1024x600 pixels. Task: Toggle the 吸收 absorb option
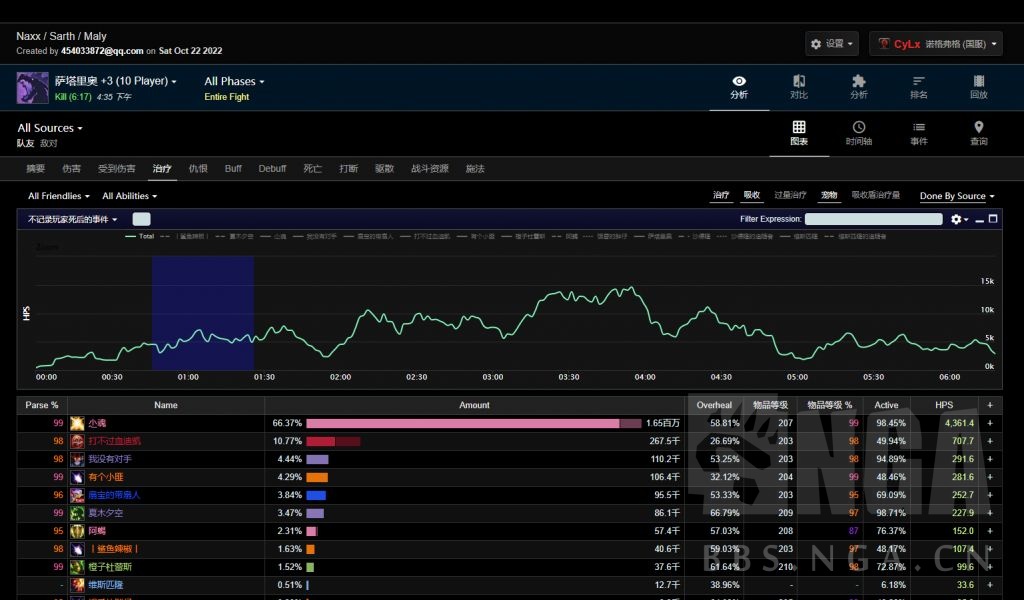coord(752,196)
